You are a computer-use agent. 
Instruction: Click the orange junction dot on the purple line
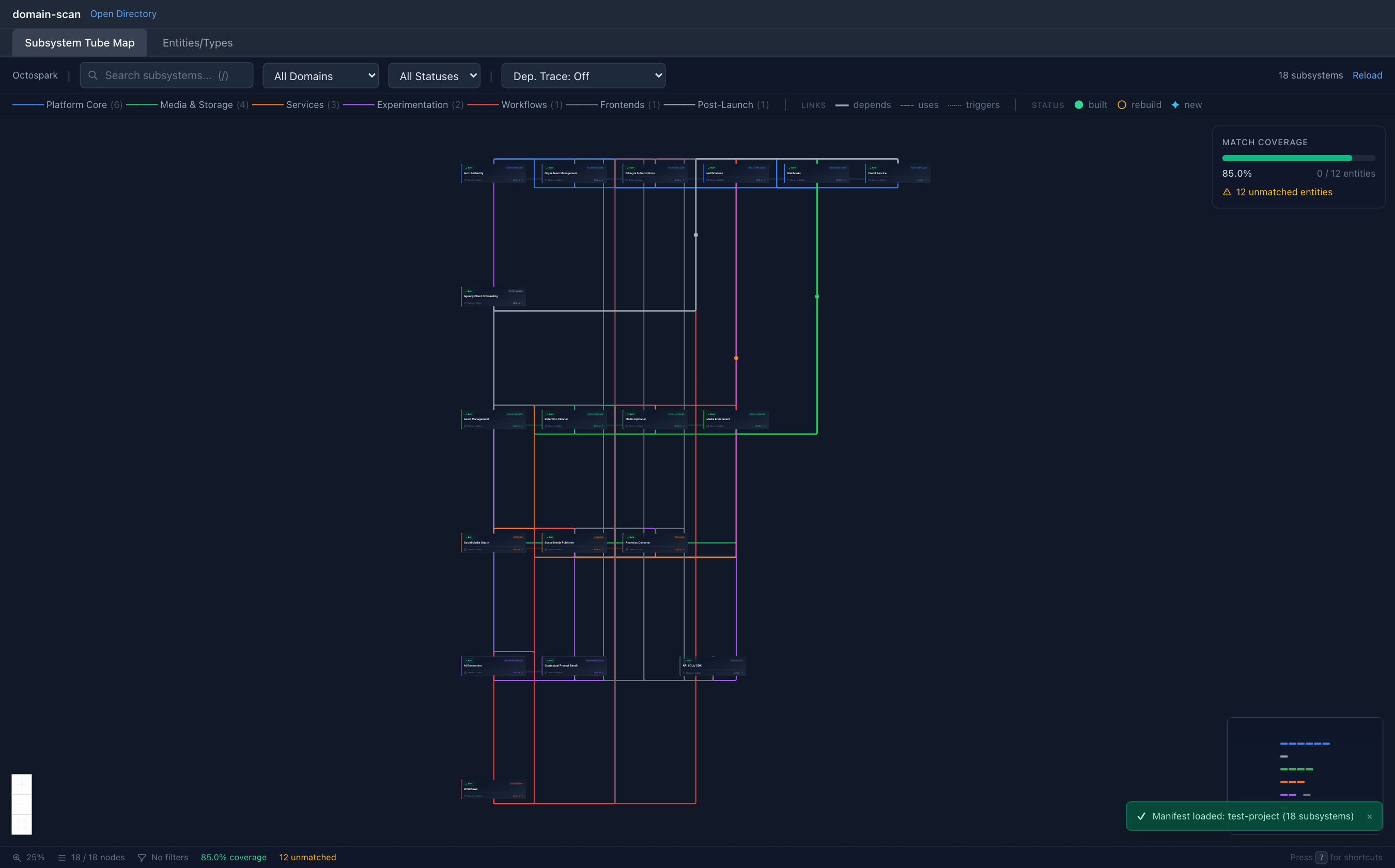pyautogui.click(x=736, y=358)
